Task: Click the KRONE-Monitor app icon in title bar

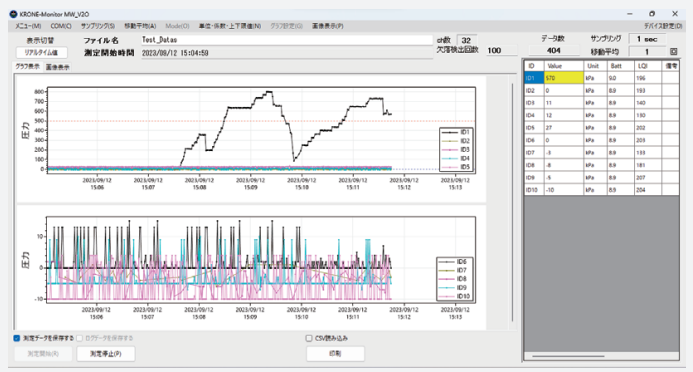Action: (13, 14)
